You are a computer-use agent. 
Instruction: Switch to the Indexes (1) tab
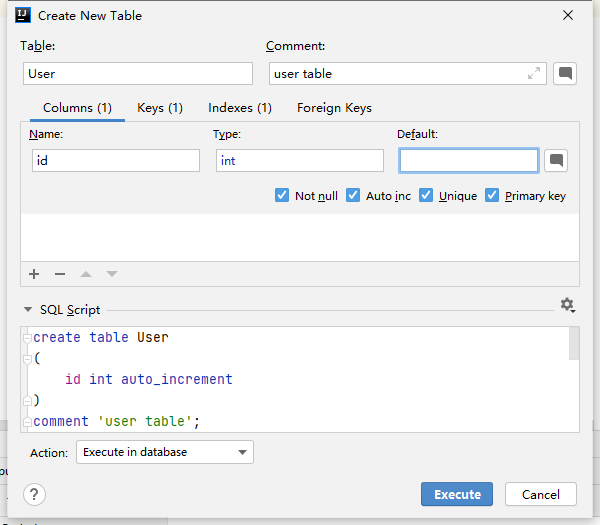240,108
